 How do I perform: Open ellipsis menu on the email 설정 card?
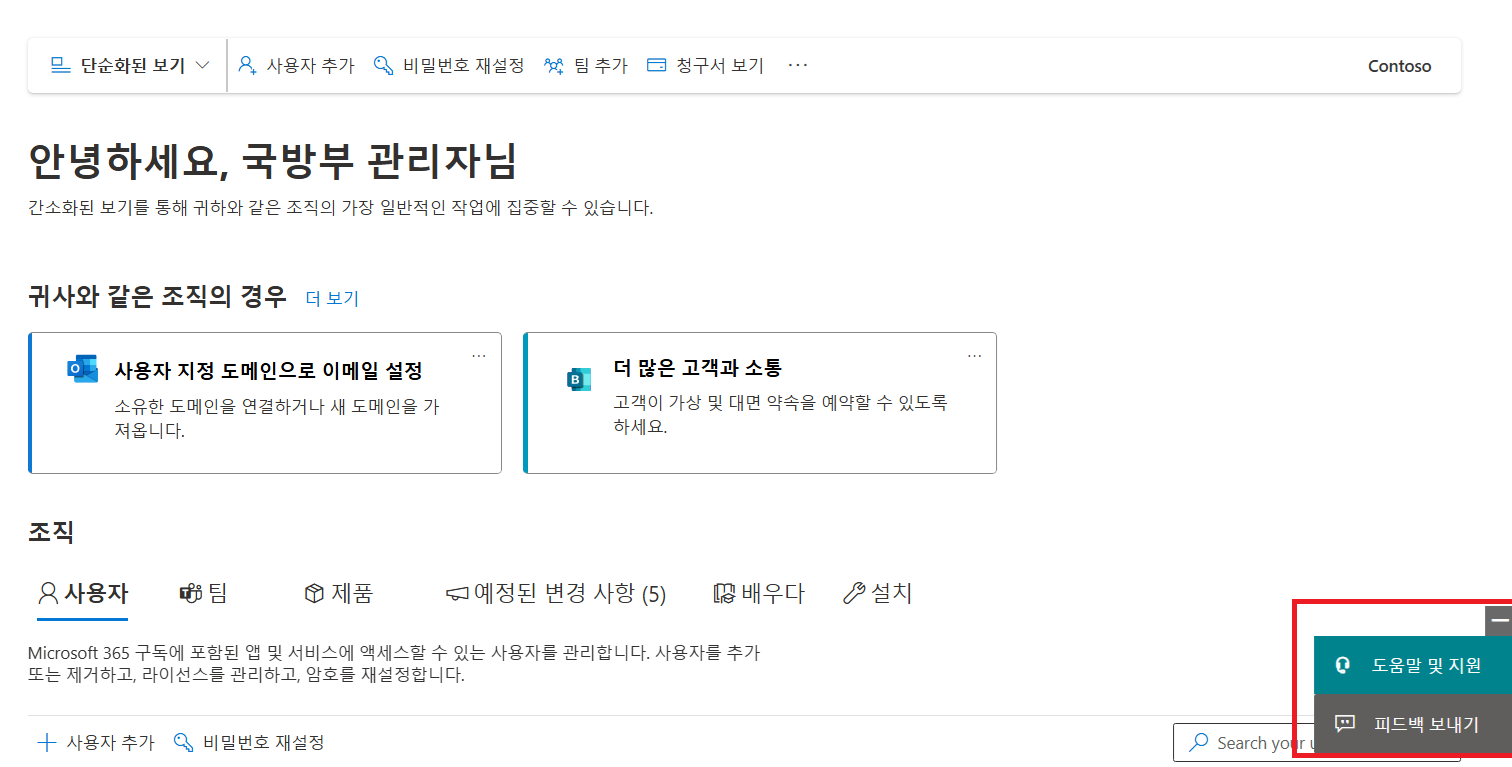pos(479,355)
